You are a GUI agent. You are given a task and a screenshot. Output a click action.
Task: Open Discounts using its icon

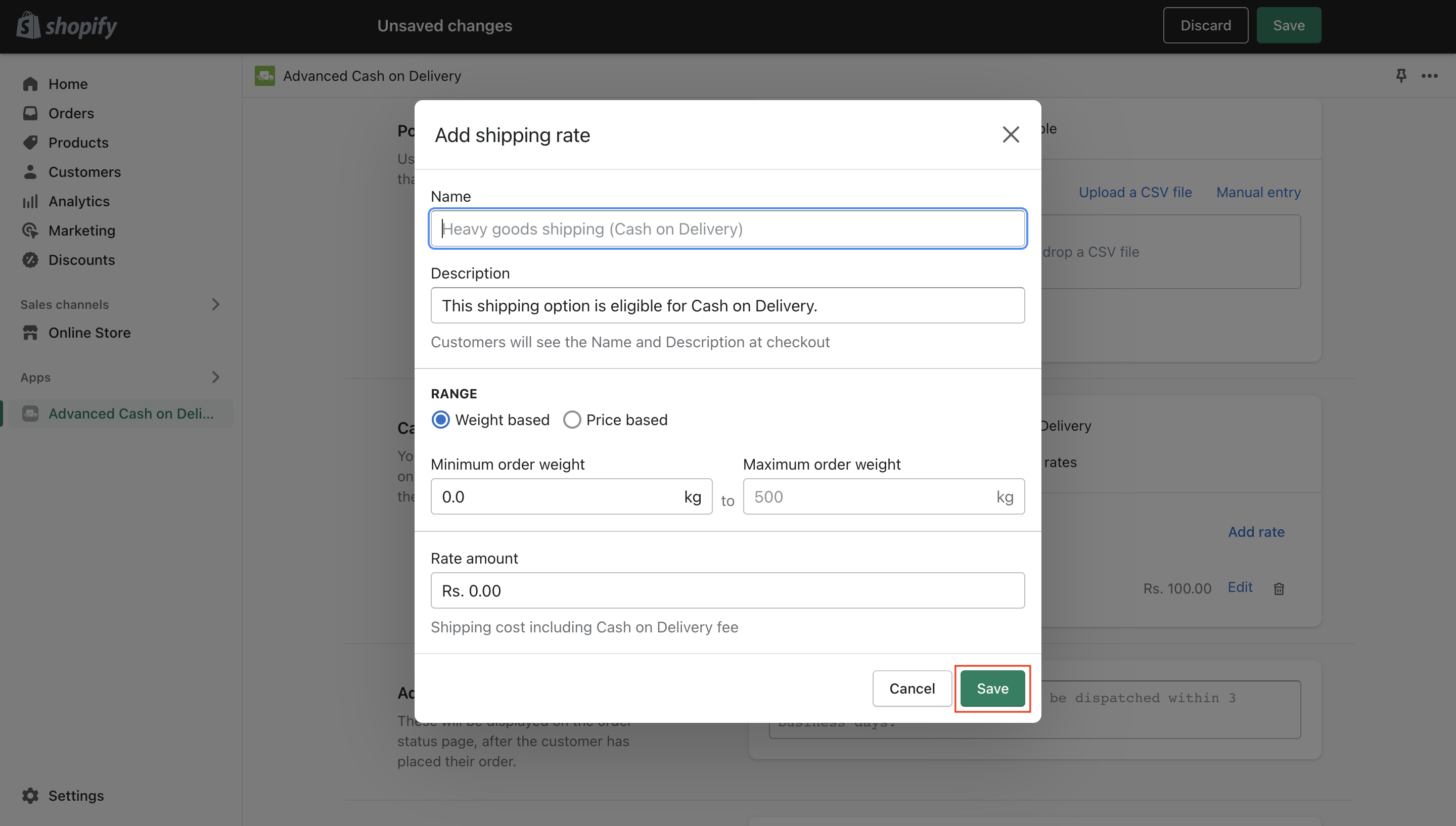30,260
